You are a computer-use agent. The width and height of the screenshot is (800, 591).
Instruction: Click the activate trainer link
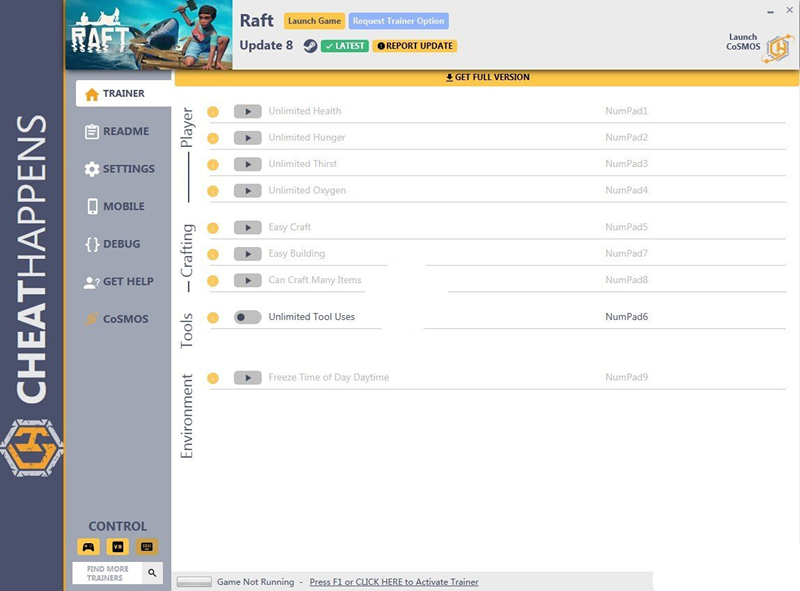coord(394,582)
